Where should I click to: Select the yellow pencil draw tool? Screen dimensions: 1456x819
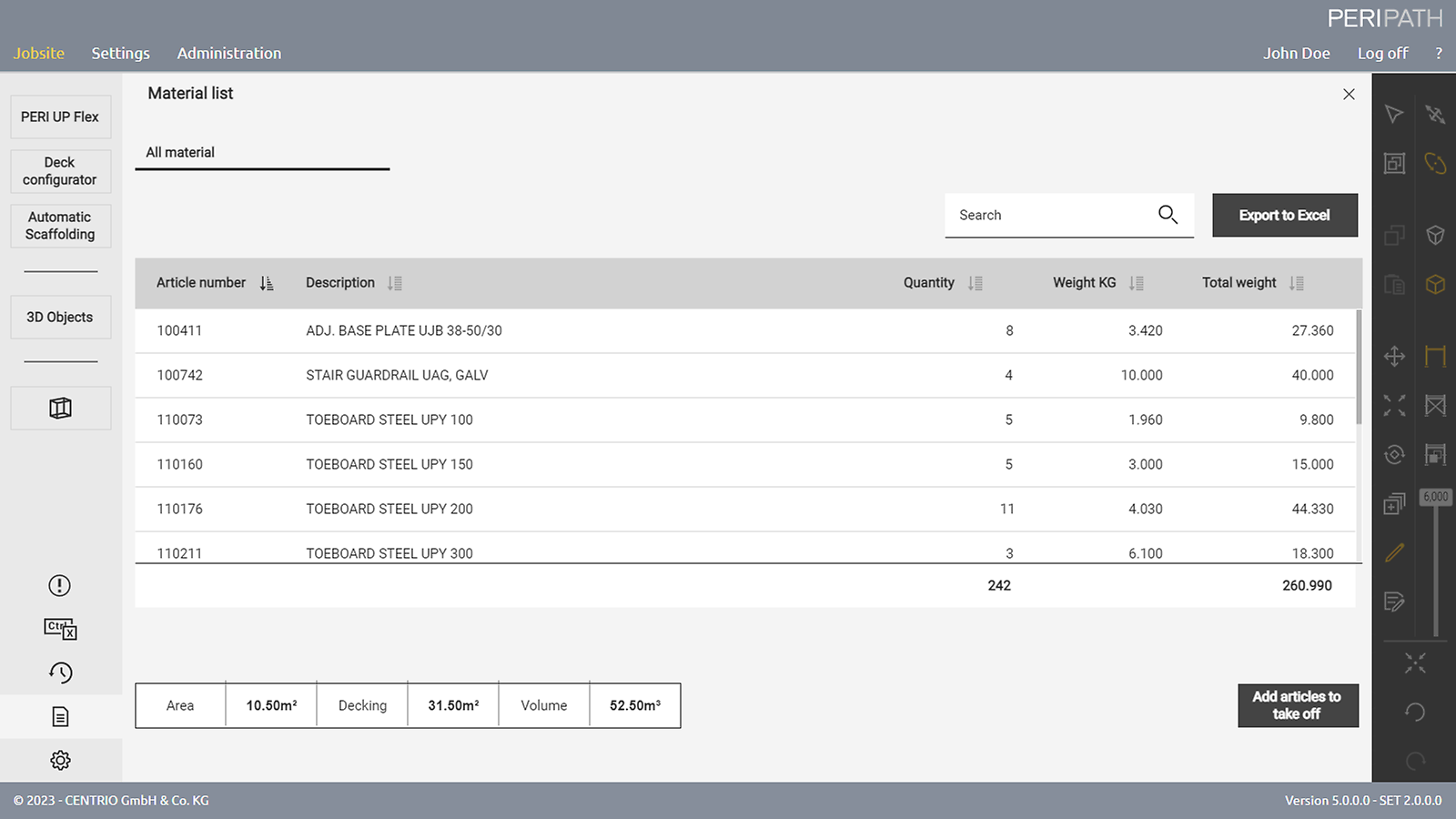1394,552
